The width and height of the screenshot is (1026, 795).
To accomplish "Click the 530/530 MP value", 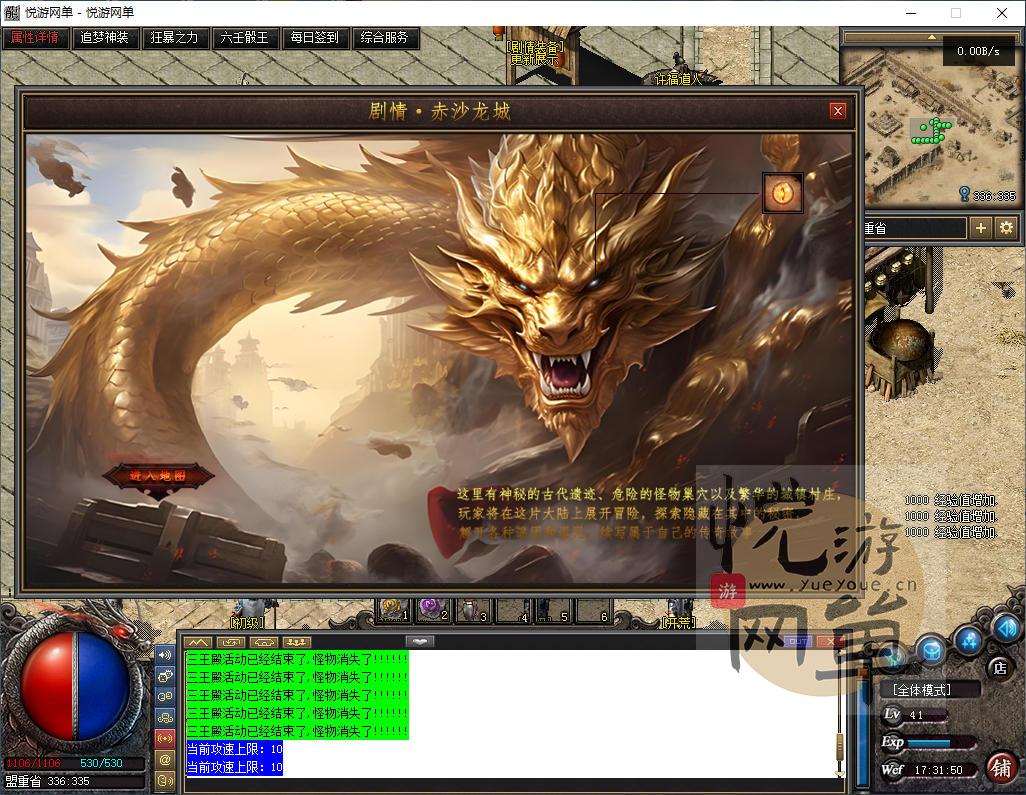I will (x=101, y=763).
